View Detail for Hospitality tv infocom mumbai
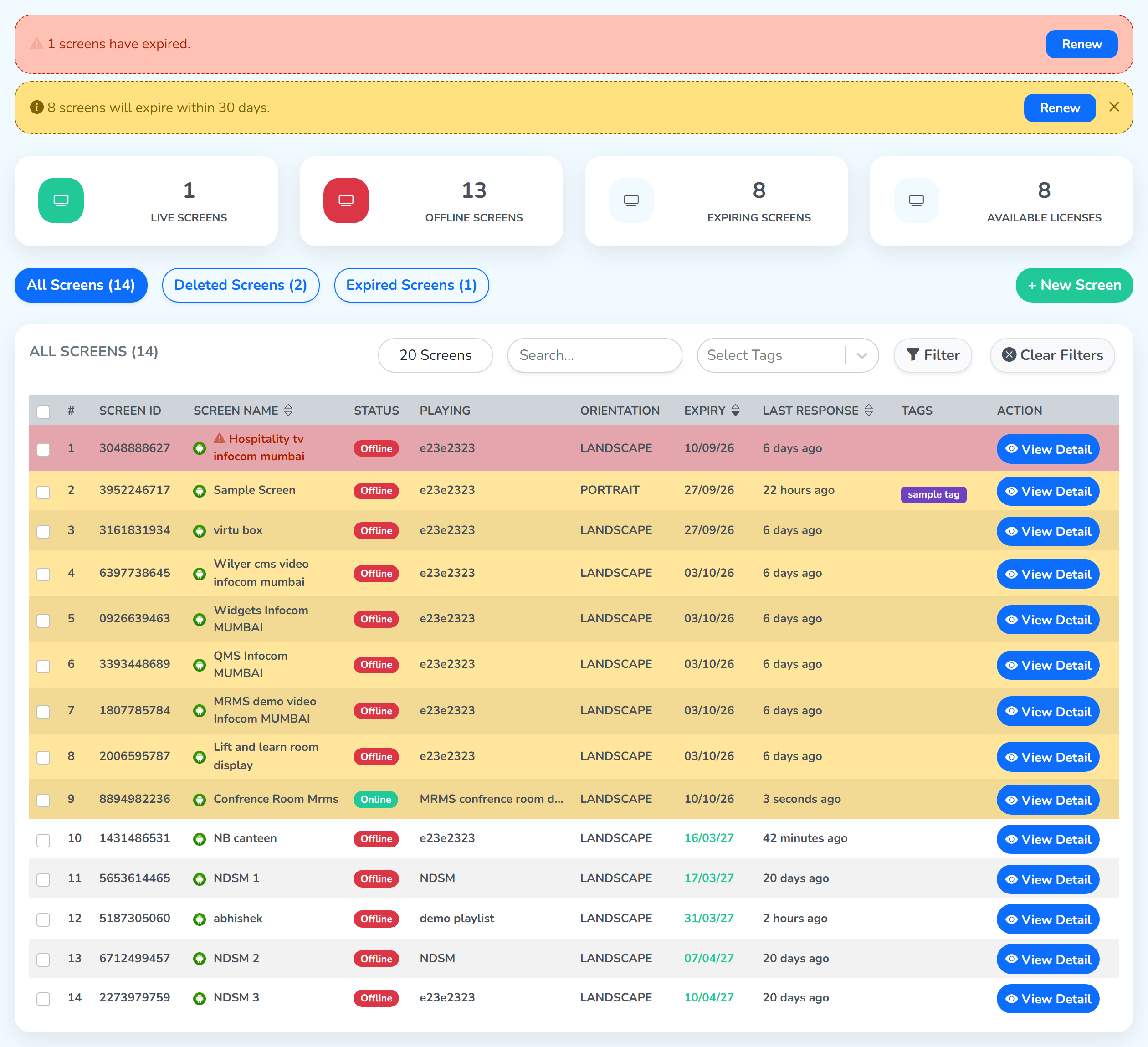Viewport: 1148px width, 1047px height. tap(1048, 449)
